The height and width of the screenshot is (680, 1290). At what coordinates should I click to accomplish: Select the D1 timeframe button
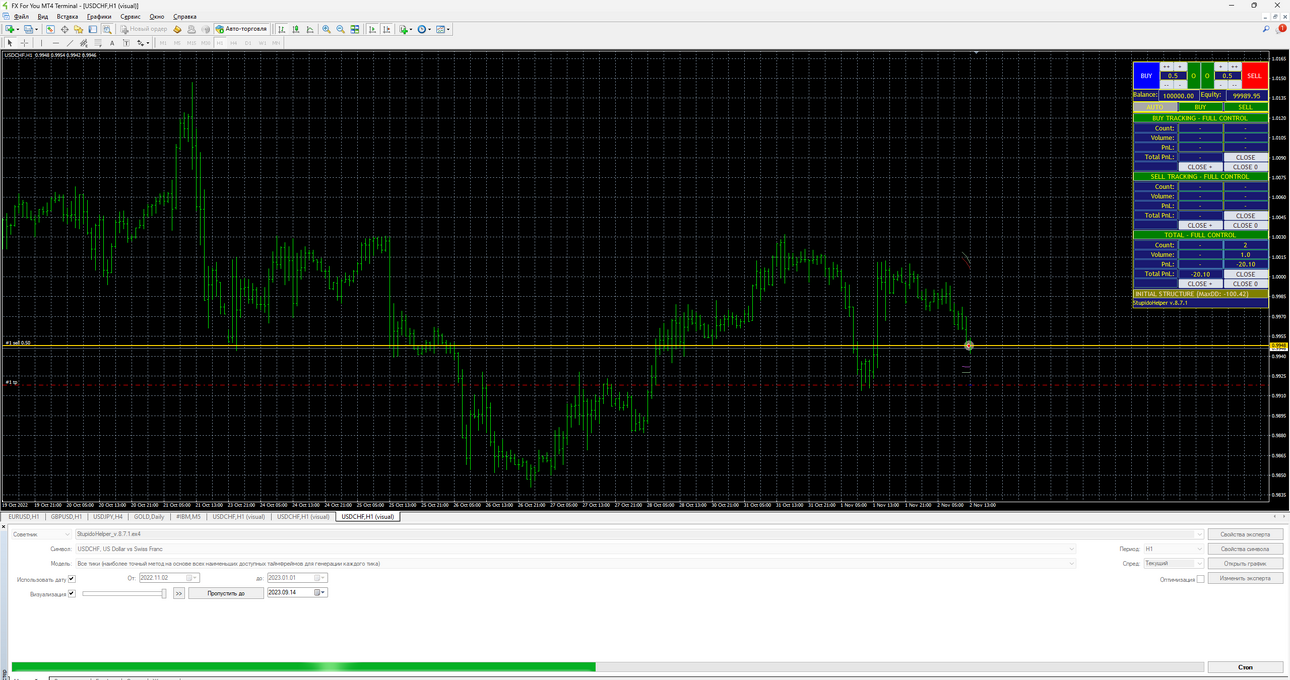pyautogui.click(x=248, y=43)
